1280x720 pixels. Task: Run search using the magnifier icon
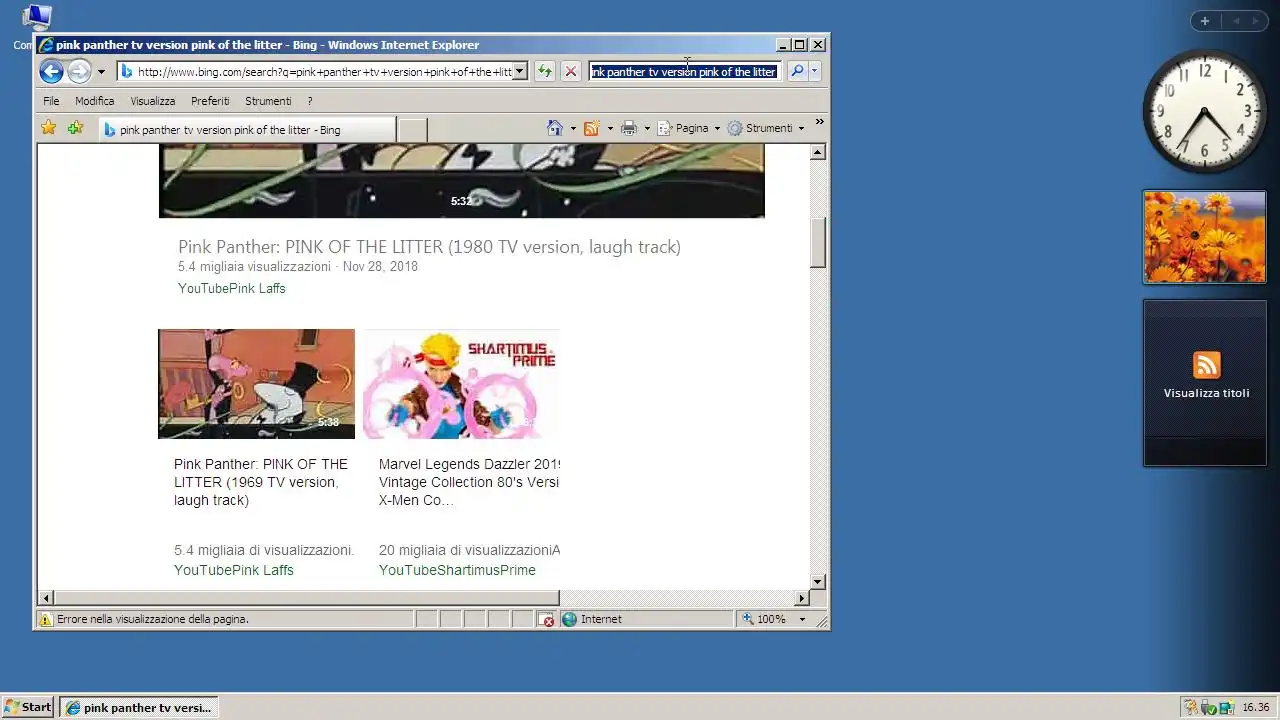point(797,71)
